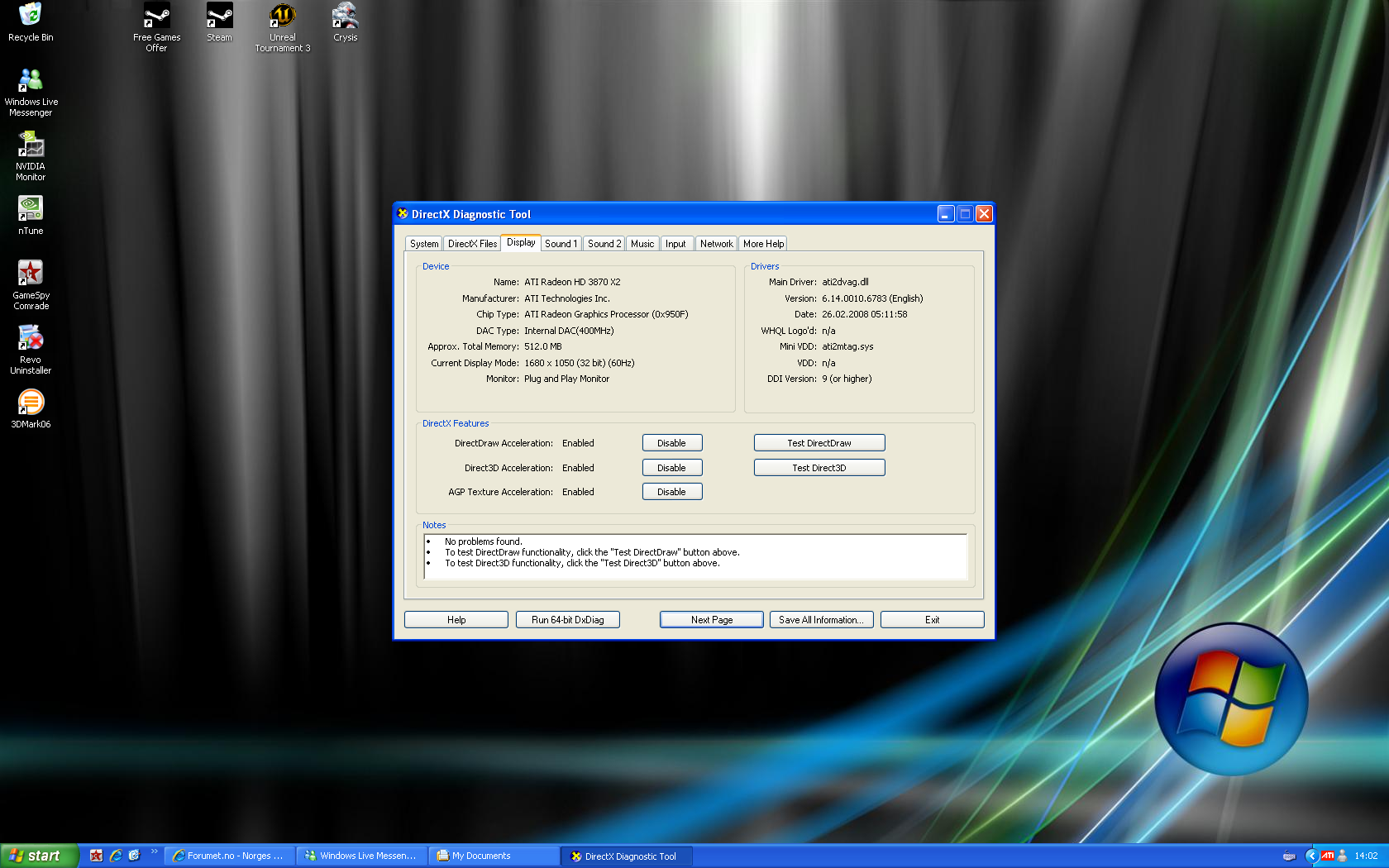
Task: Open Revo Uninstaller shortcut
Action: pyautogui.click(x=31, y=339)
